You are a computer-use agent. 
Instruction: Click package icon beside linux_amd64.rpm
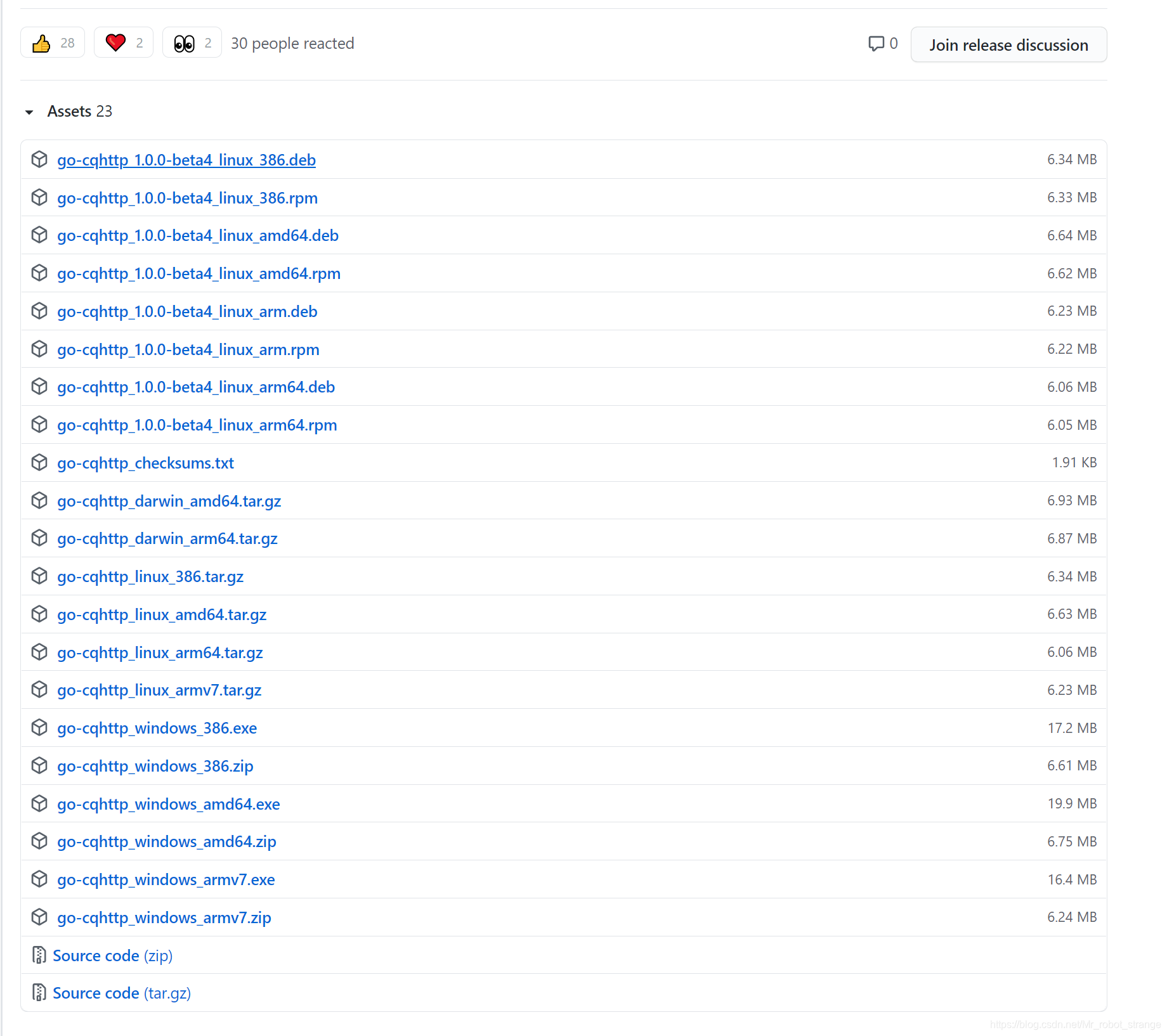pyautogui.click(x=39, y=273)
